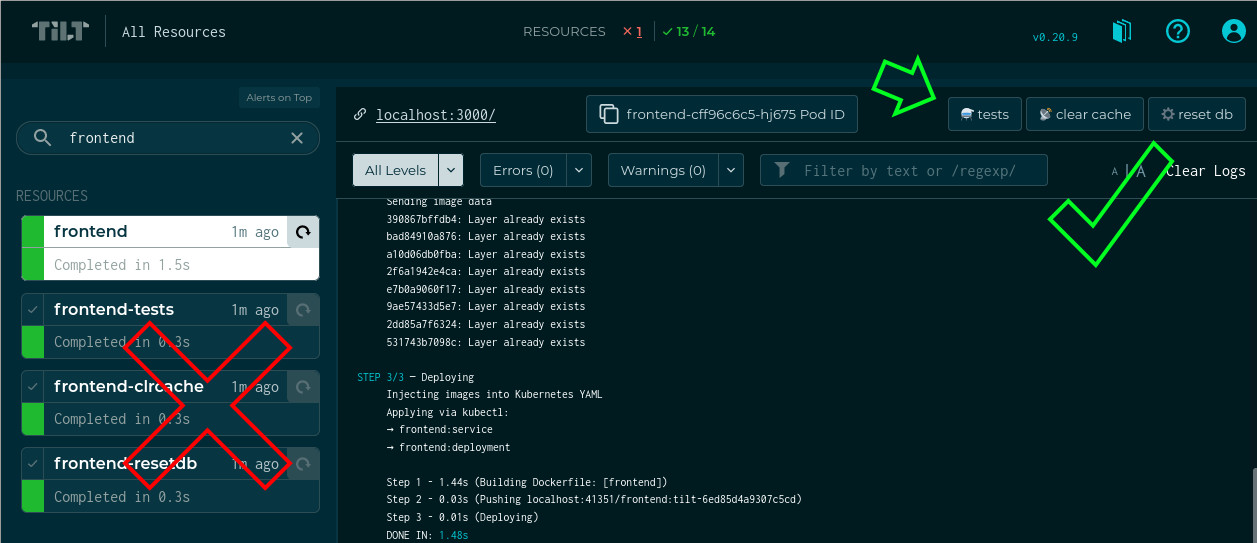Clear the frontend search text
Image resolution: width=1257 pixels, height=543 pixels.
point(297,138)
